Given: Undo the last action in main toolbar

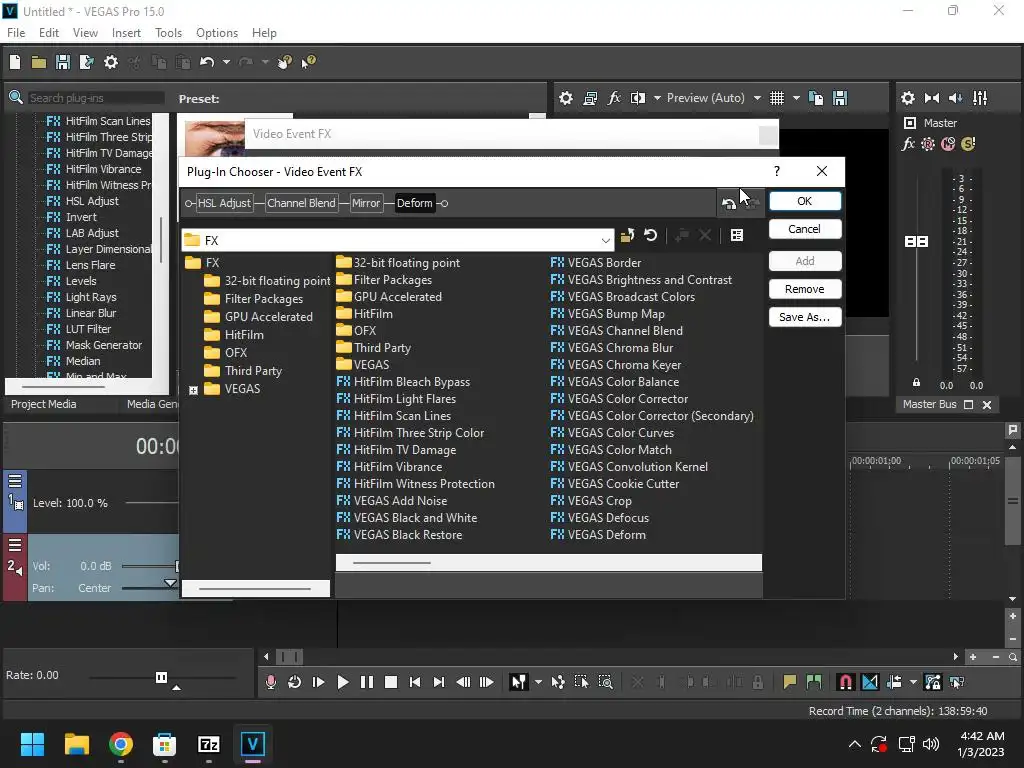Looking at the screenshot, I should tap(207, 62).
